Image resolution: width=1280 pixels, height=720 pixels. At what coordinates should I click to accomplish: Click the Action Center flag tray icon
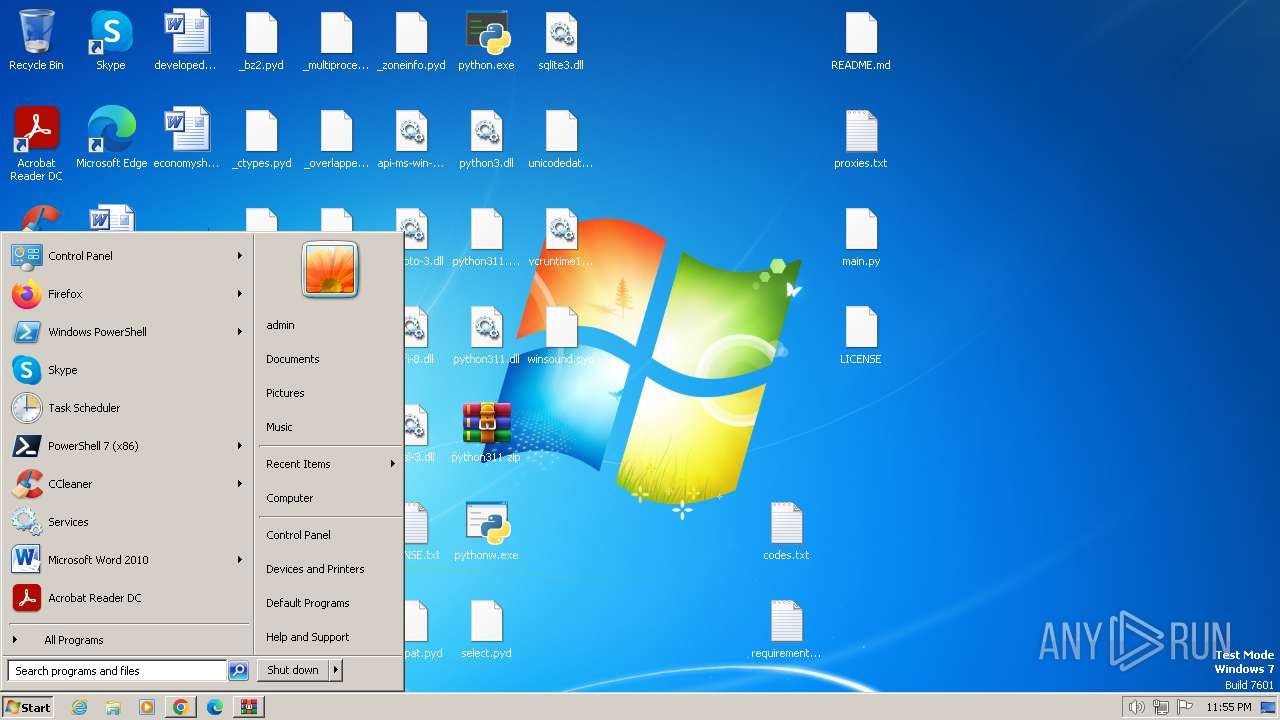1185,707
